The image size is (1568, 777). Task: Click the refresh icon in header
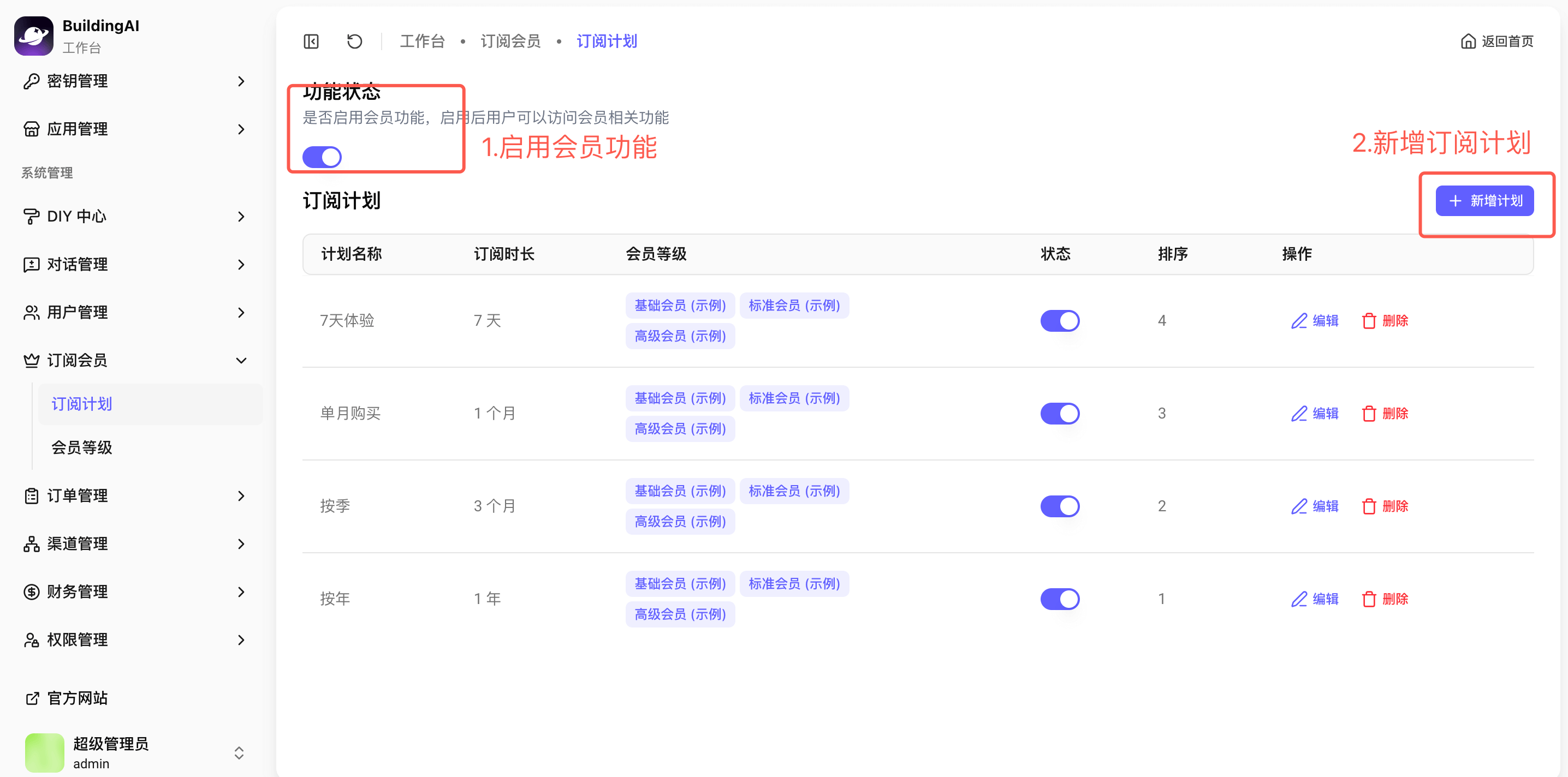tap(354, 41)
